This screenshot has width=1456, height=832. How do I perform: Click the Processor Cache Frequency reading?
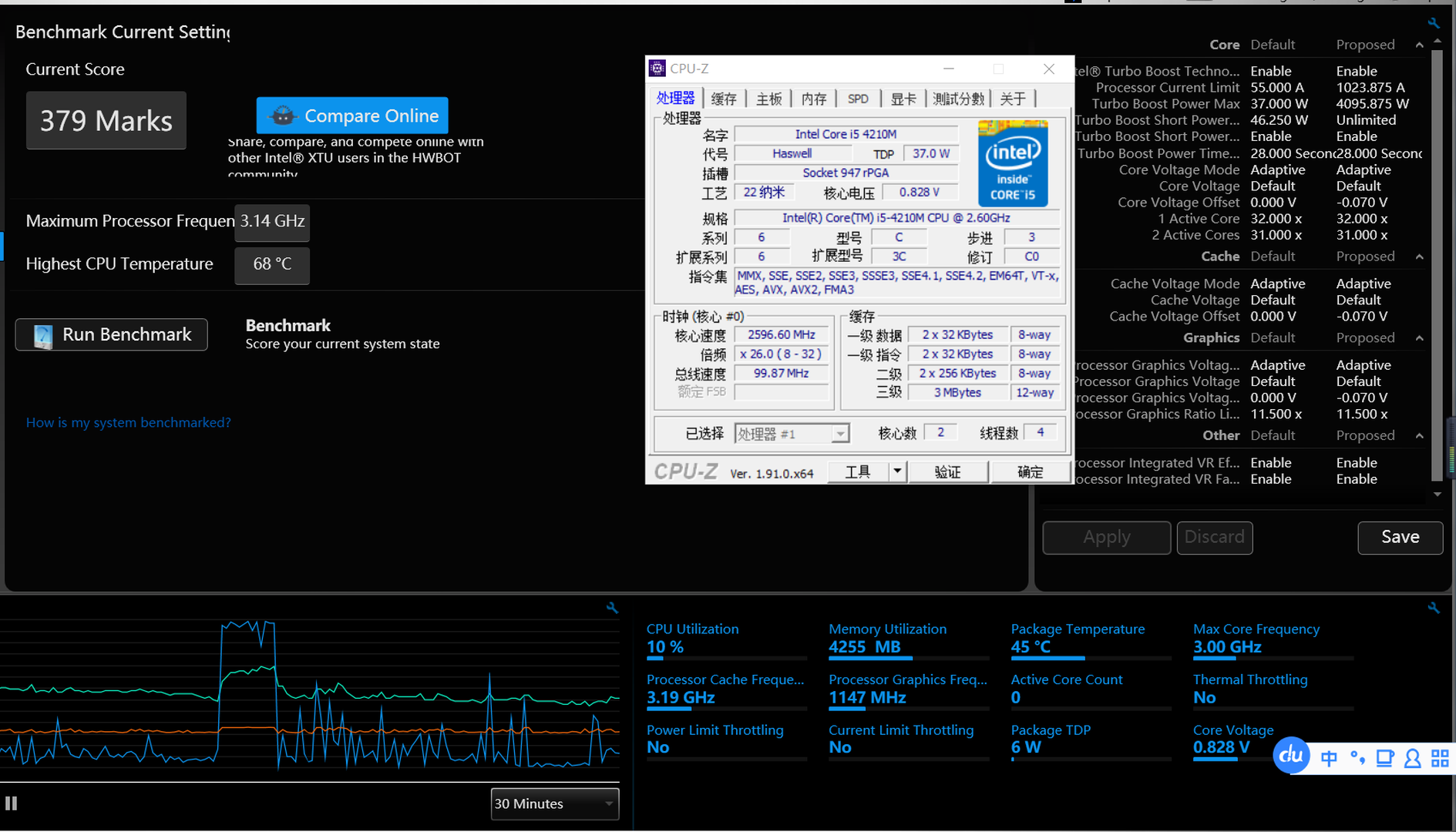pos(681,698)
